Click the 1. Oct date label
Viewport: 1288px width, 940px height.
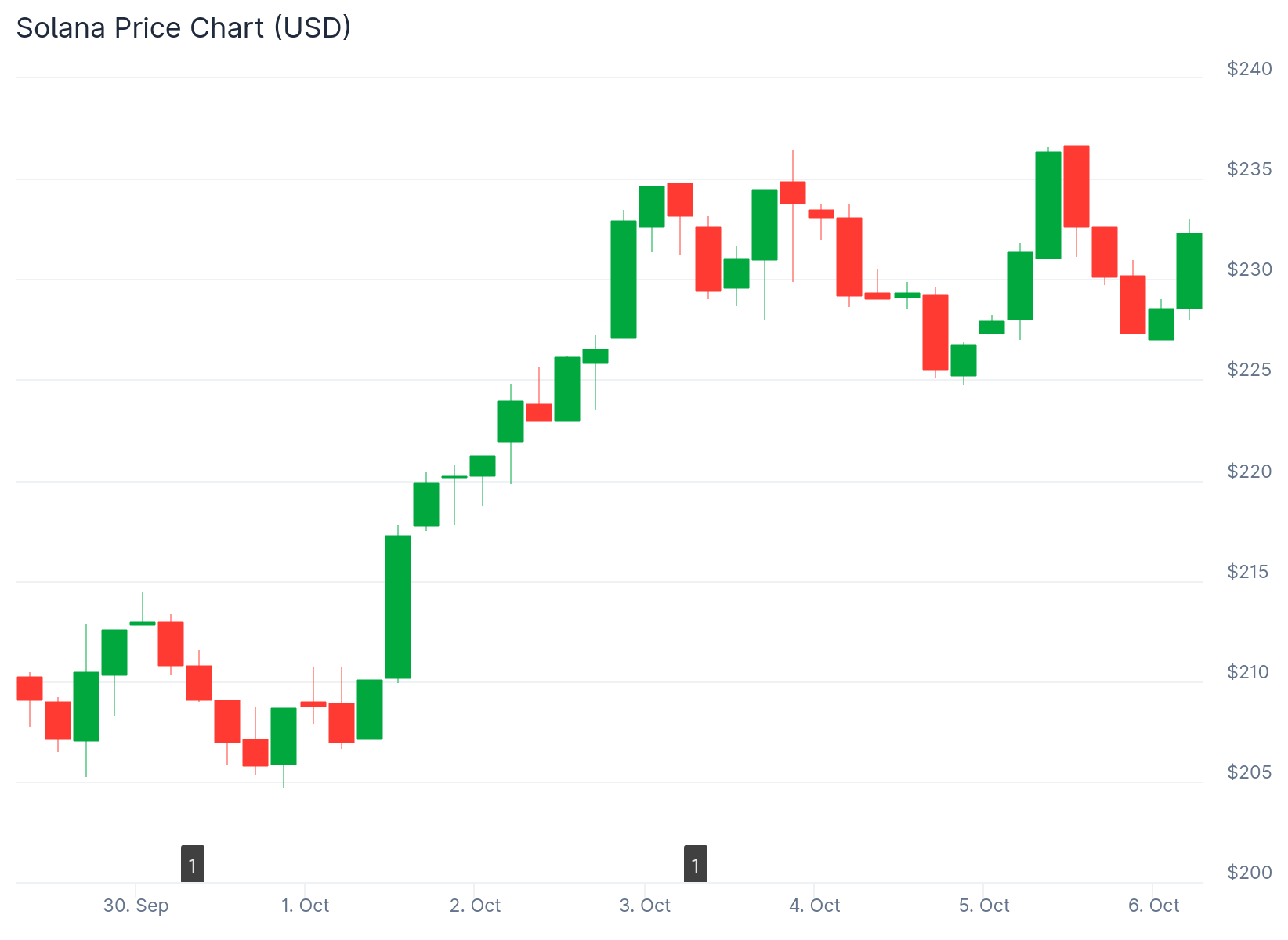coord(306,906)
